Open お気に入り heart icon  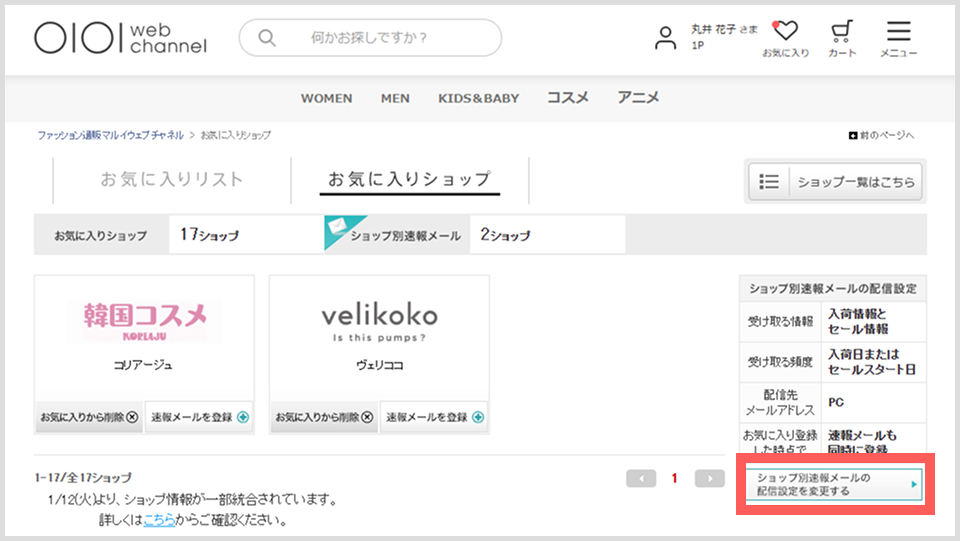point(786,39)
